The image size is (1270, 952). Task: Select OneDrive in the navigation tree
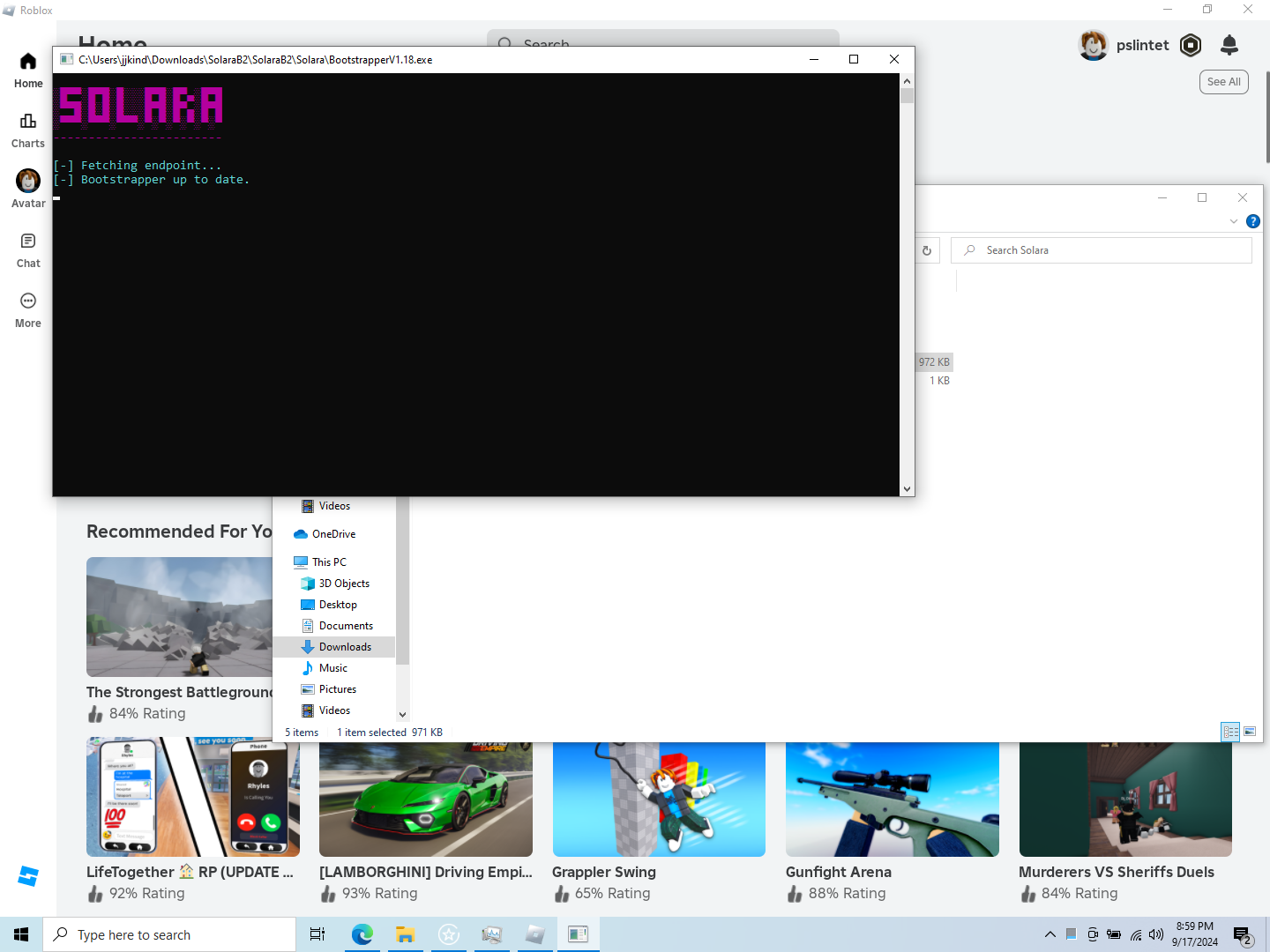point(333,534)
